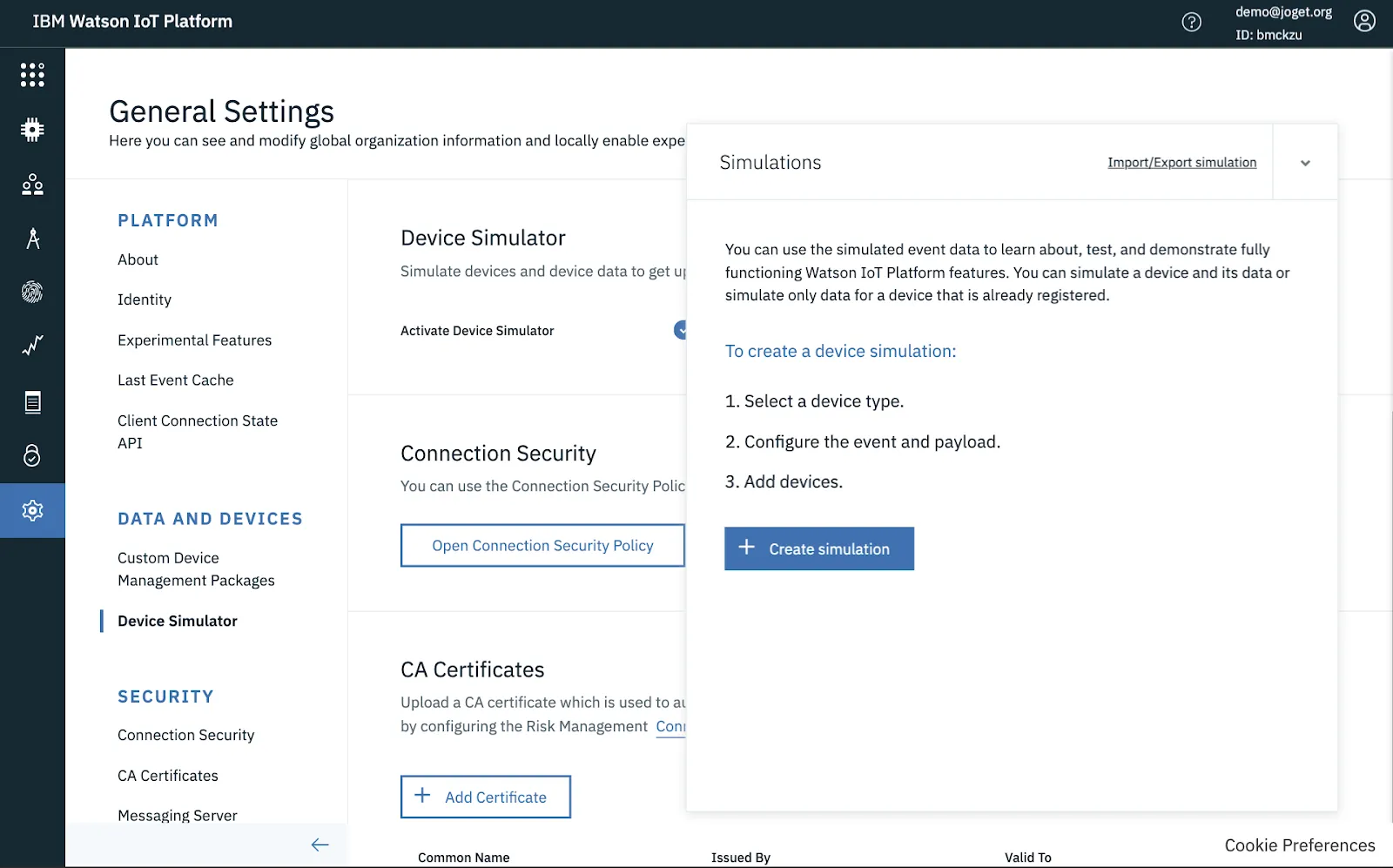
Task: Open the Security lock icon in sidebar
Action: (32, 455)
